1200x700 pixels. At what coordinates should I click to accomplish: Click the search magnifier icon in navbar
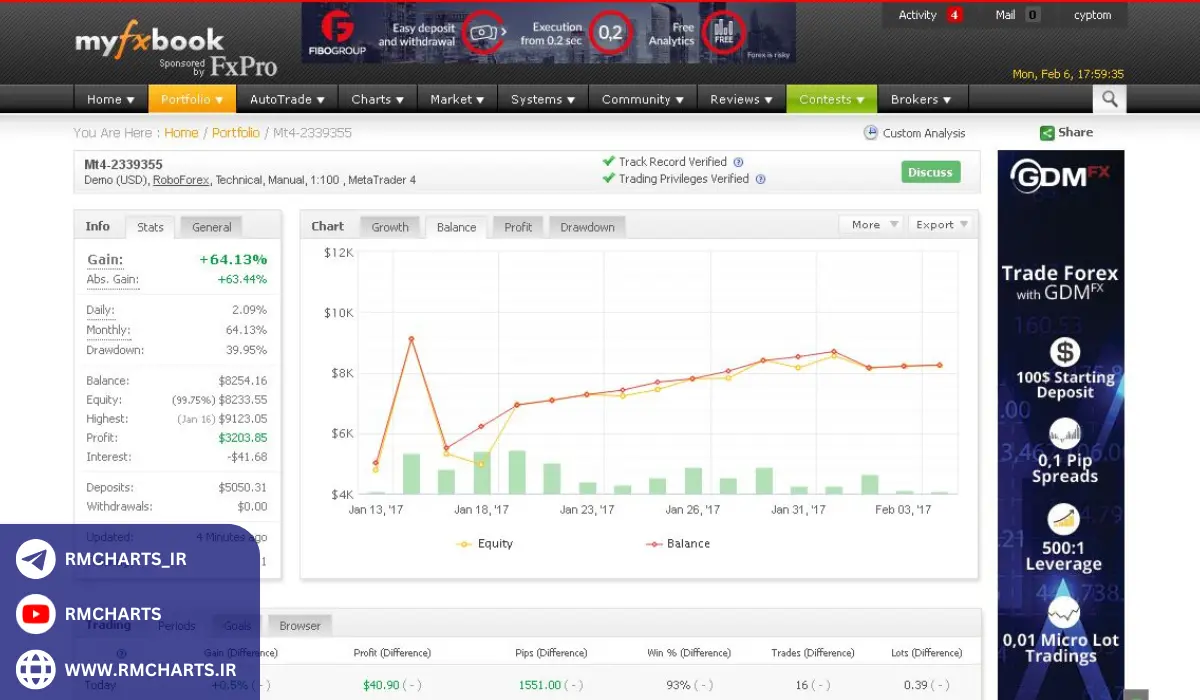[x=1109, y=99]
